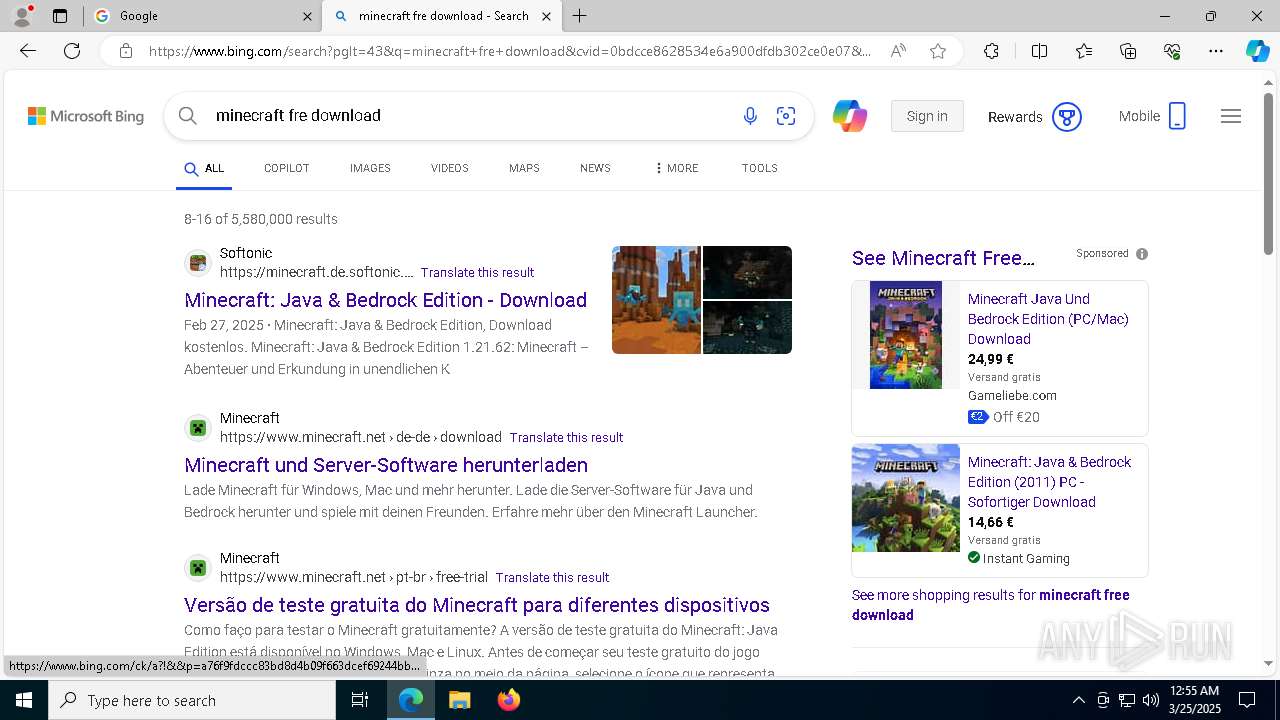Click the search magnifier icon in Bing box
This screenshot has width=1280, height=720.
(187, 116)
